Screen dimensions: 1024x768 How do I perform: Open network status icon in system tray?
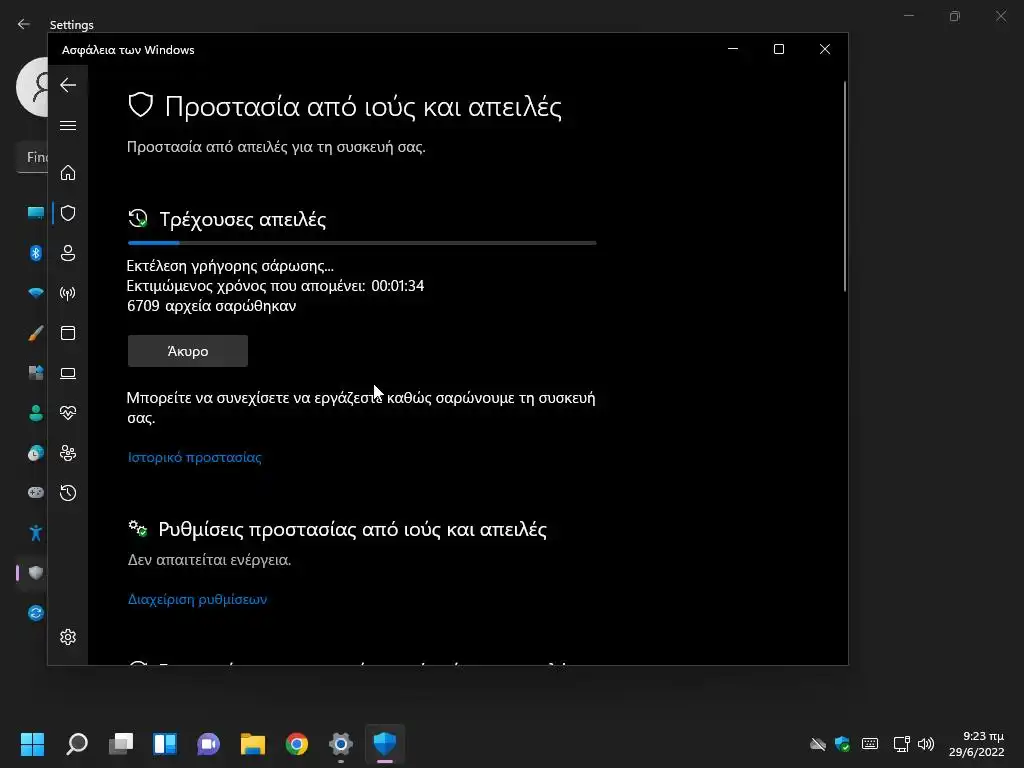(901, 744)
